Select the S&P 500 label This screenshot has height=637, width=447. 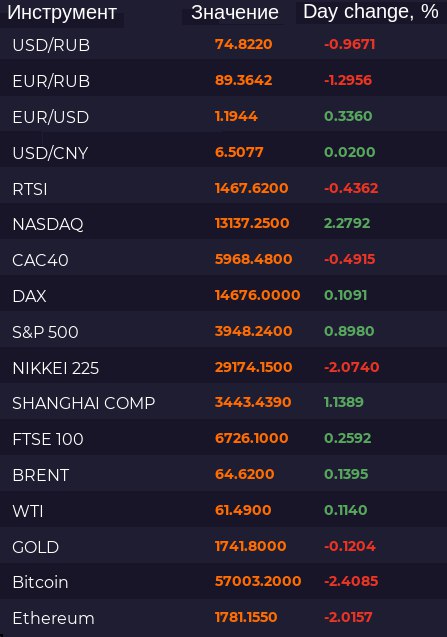pos(45,332)
